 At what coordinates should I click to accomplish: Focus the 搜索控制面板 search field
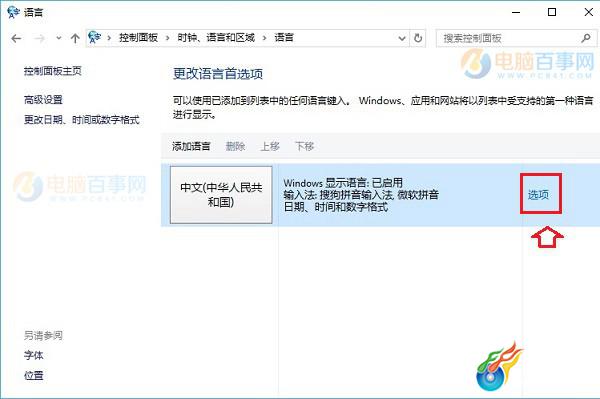[516, 38]
